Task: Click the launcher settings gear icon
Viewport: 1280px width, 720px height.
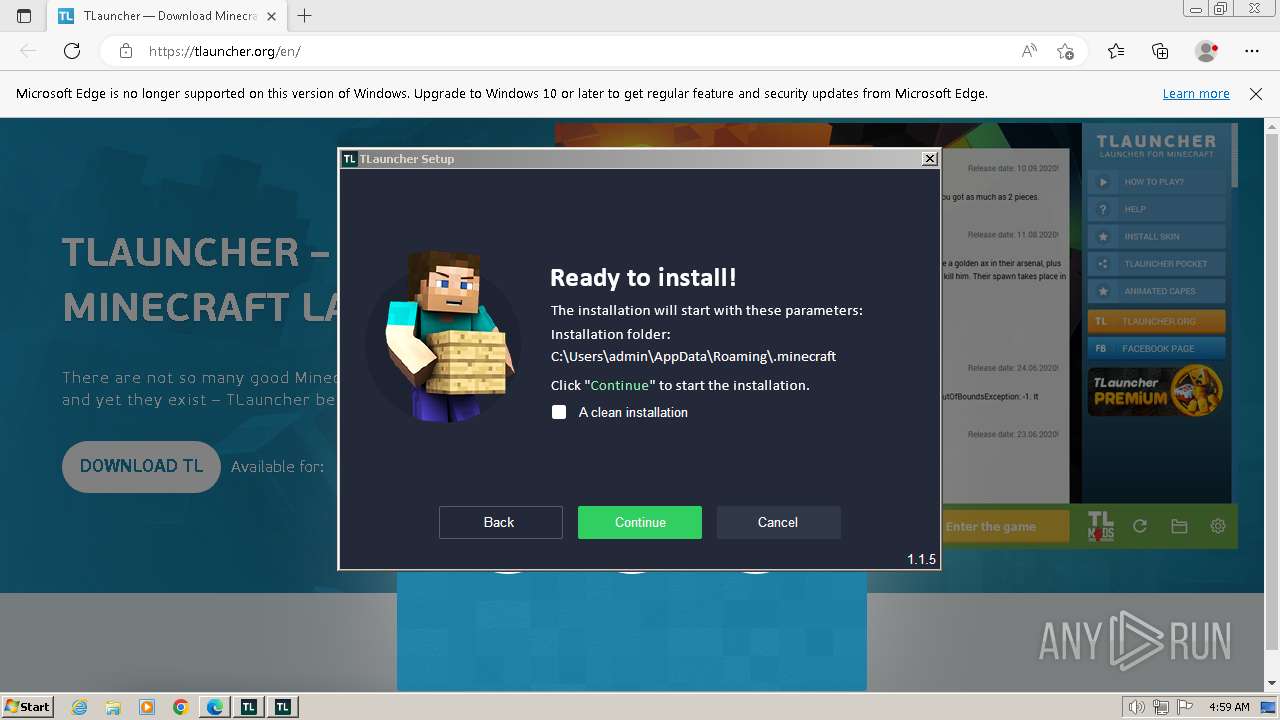Action: point(1218,526)
